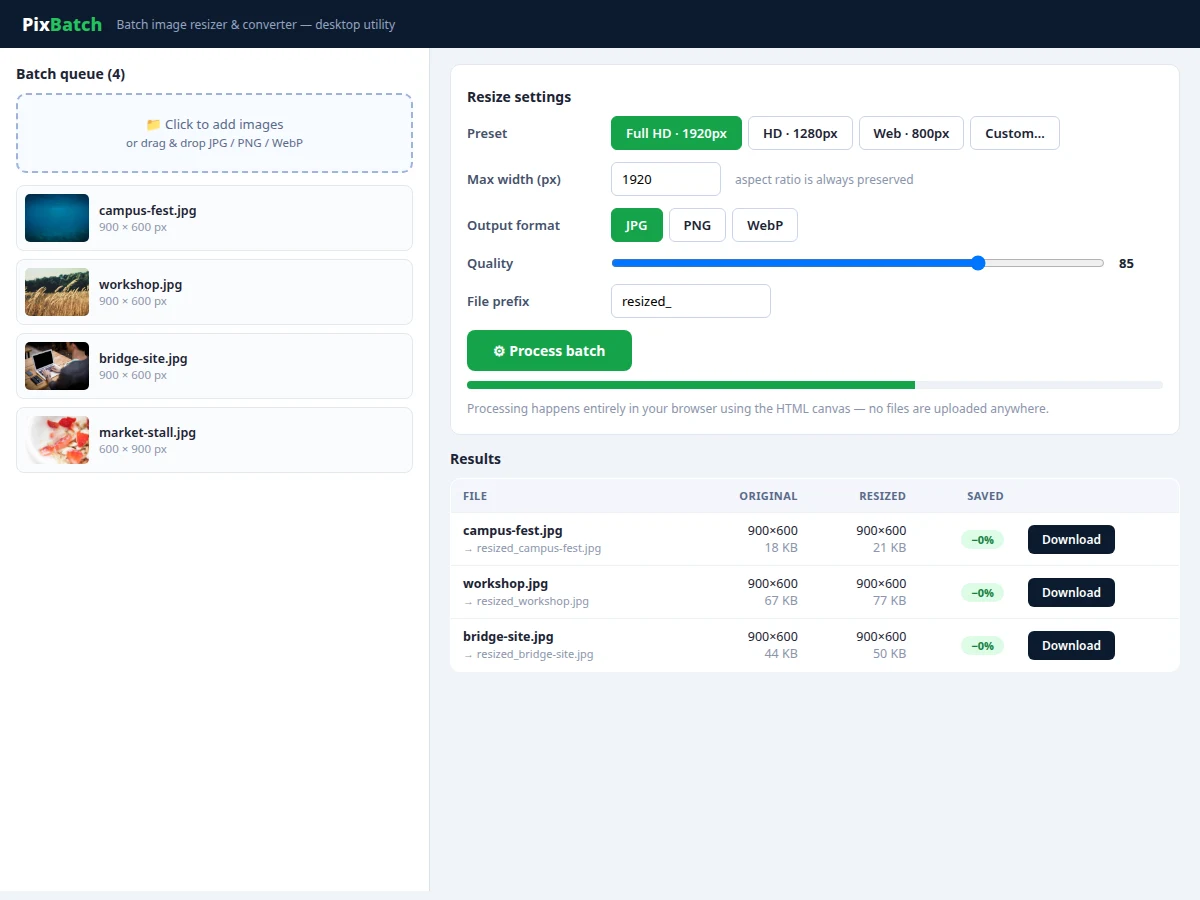
Task: Select the market-stall.jpg thumbnail
Action: pyautogui.click(x=57, y=440)
